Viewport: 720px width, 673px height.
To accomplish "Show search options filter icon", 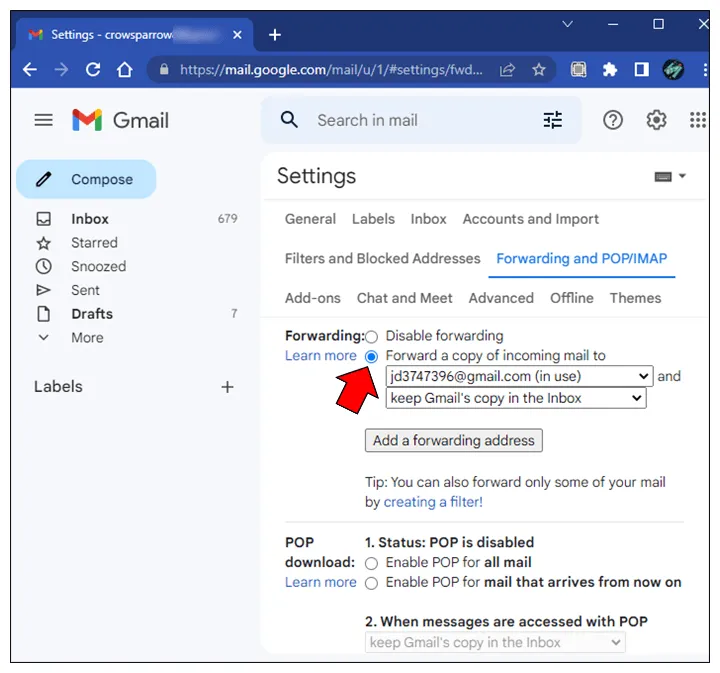I will click(x=552, y=120).
